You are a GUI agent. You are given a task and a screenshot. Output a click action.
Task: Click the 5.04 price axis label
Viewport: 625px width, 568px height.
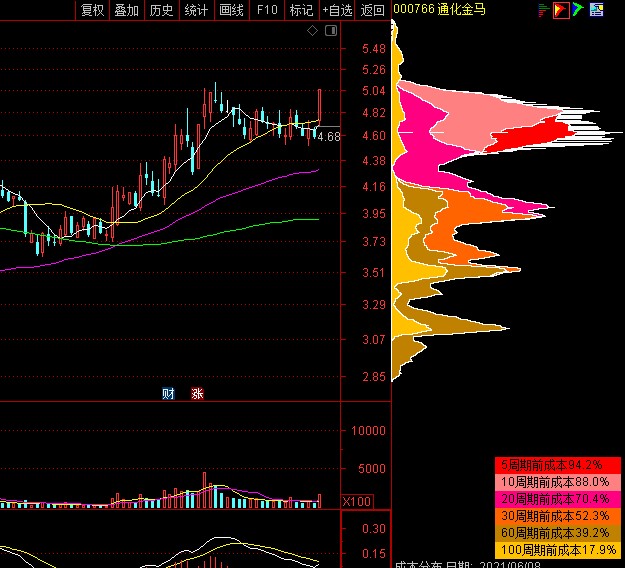click(x=374, y=91)
